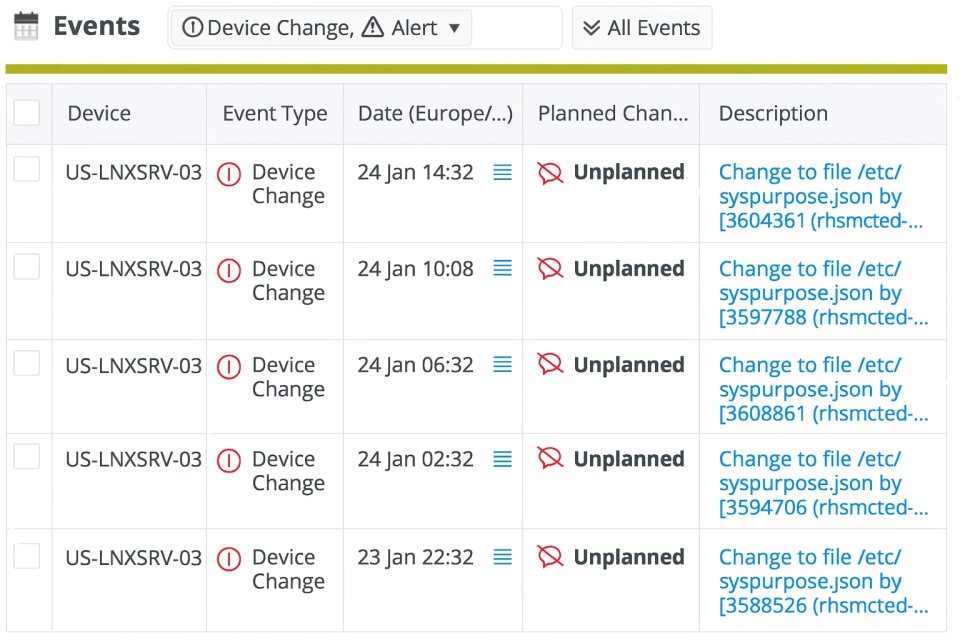Screen dimensions: 960x640
Task: Click the Planned Chan... column header
Action: [x=613, y=113]
